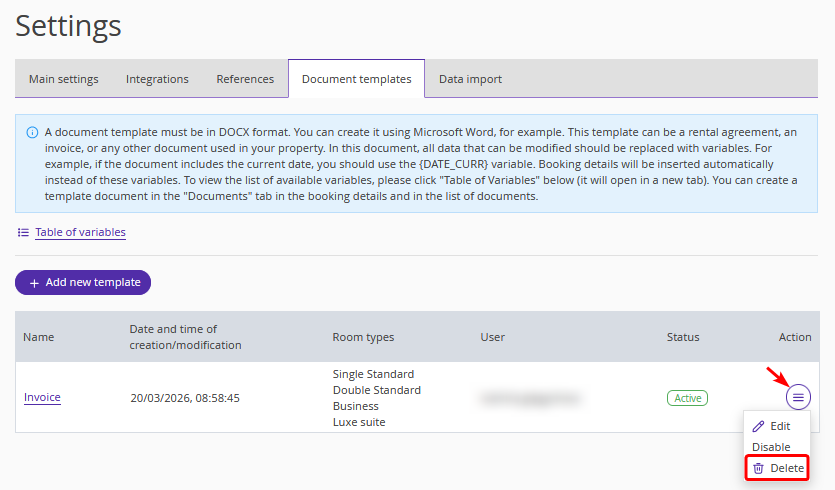Click the Name column header
The height and width of the screenshot is (490, 835).
38,337
